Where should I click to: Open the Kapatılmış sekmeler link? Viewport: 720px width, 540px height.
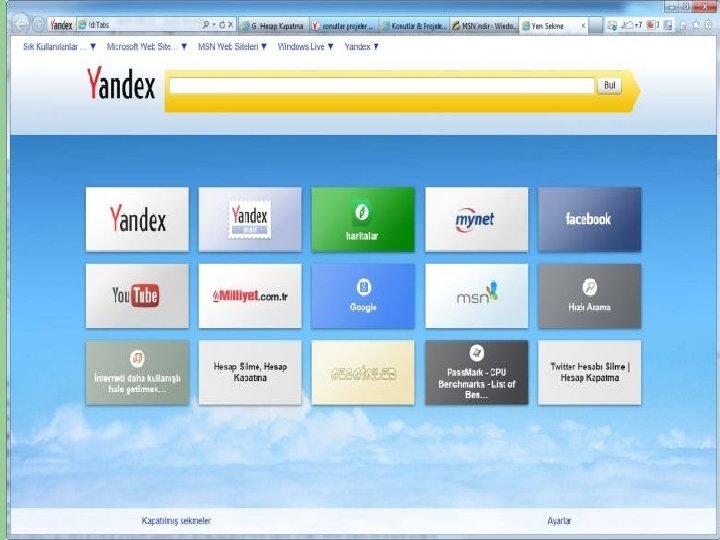pos(176,521)
